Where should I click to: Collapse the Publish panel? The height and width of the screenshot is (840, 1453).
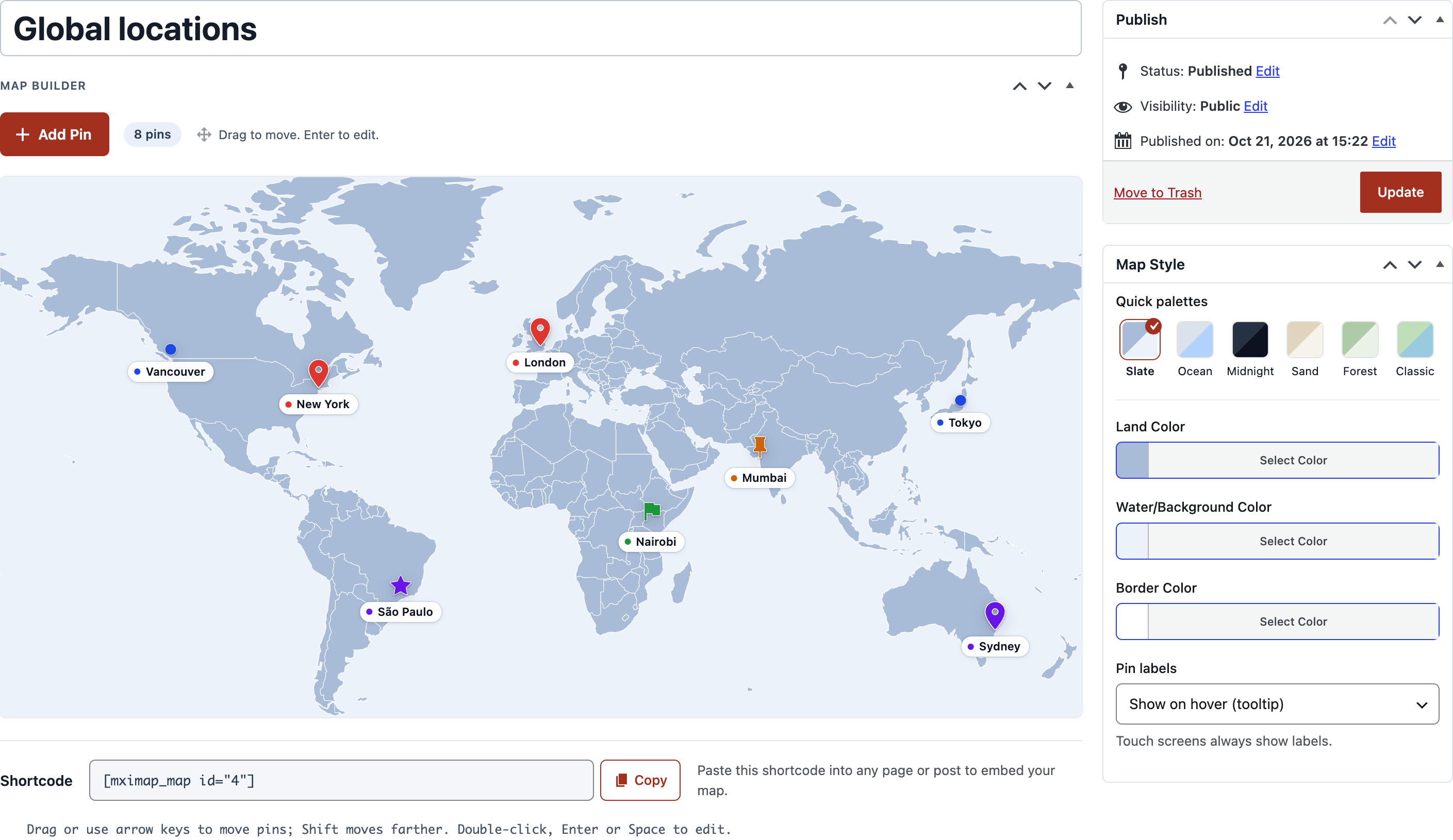tap(1440, 20)
